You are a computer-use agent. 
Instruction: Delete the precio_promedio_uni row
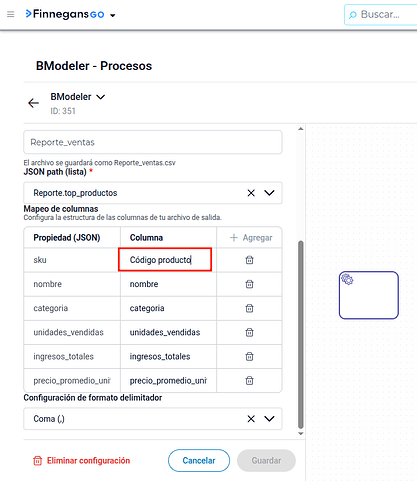coord(249,381)
